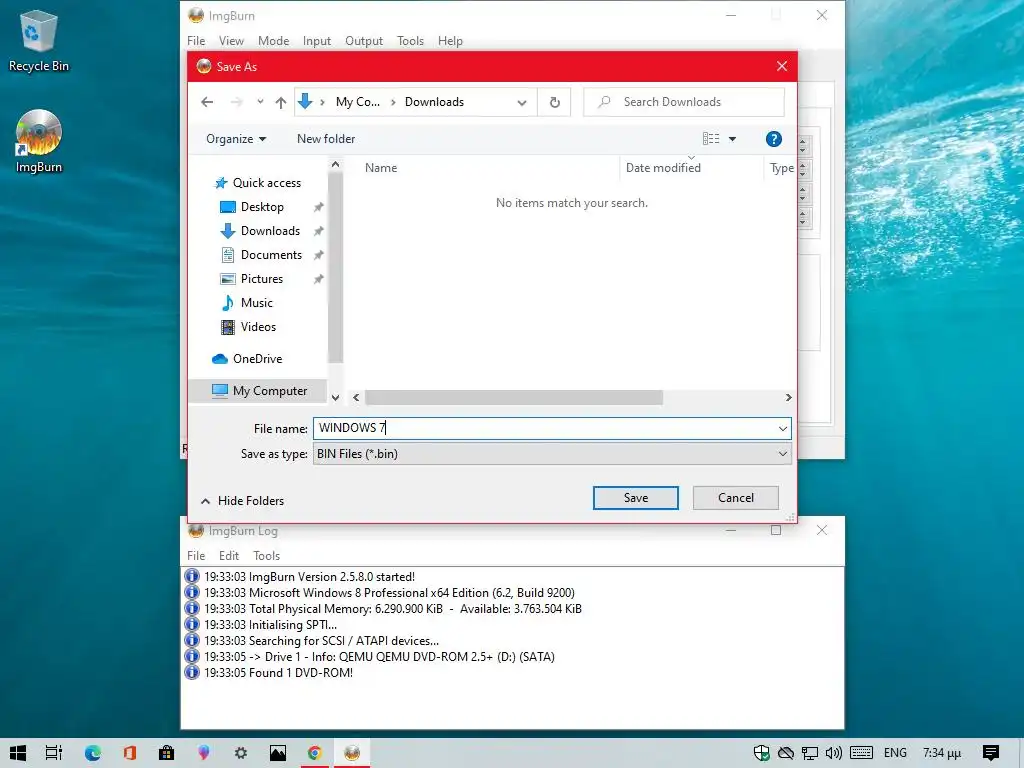Go back using the left arrow in Save As
This screenshot has height=768, width=1024.
point(207,102)
